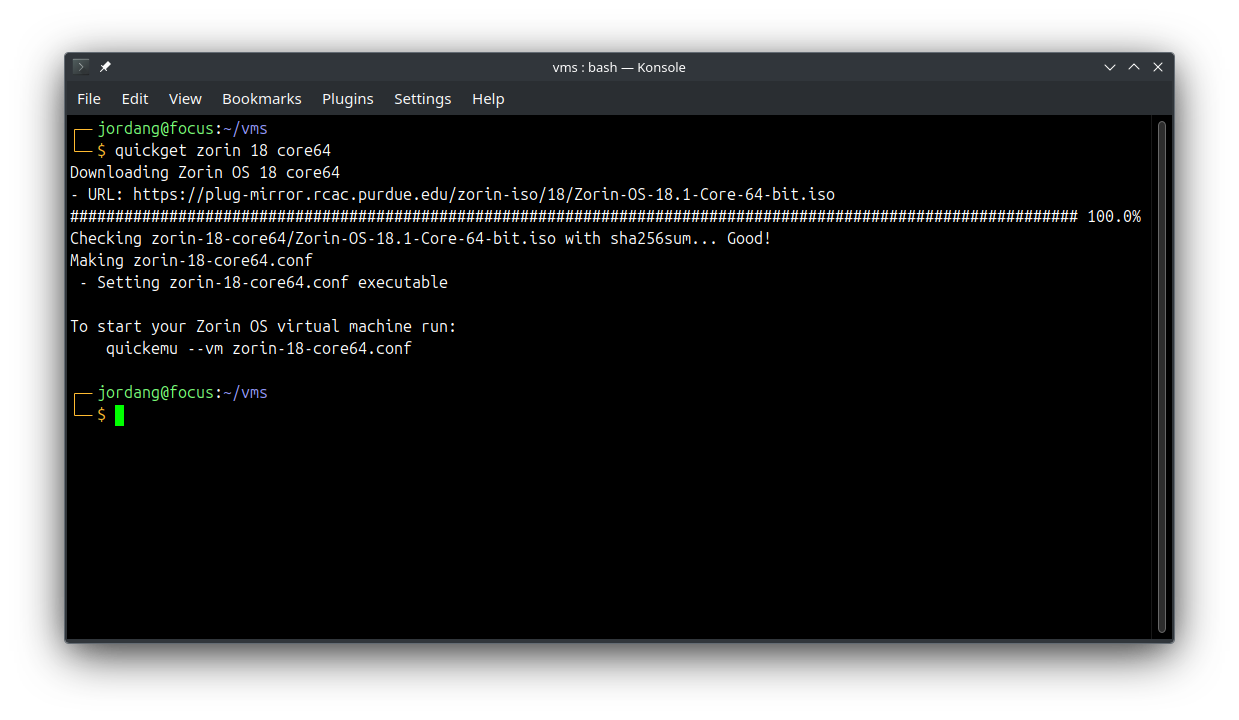The image size is (1239, 720).
Task: Click 'Making zorin-18-core64.conf' line
Action: [x=191, y=260]
